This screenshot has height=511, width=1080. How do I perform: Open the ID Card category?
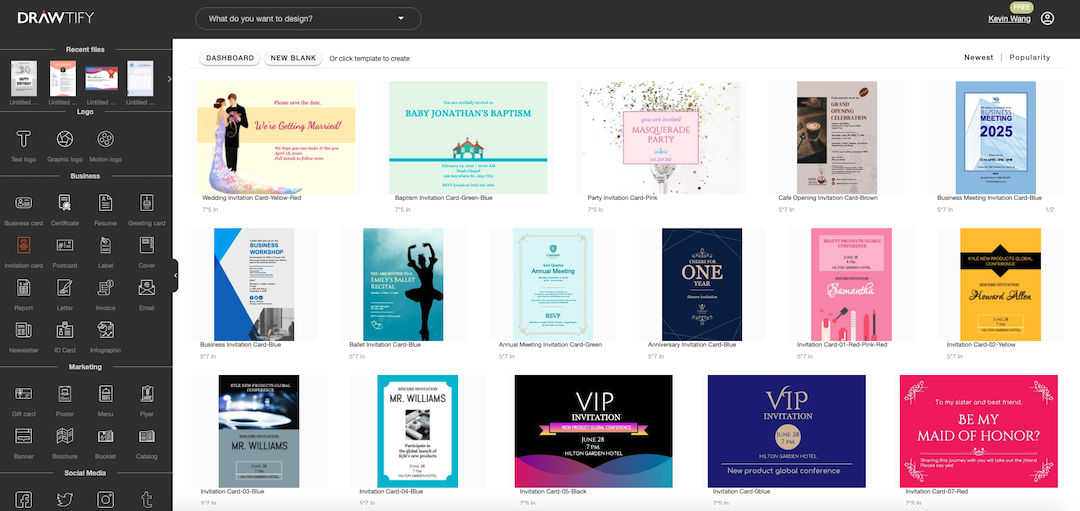(x=64, y=329)
